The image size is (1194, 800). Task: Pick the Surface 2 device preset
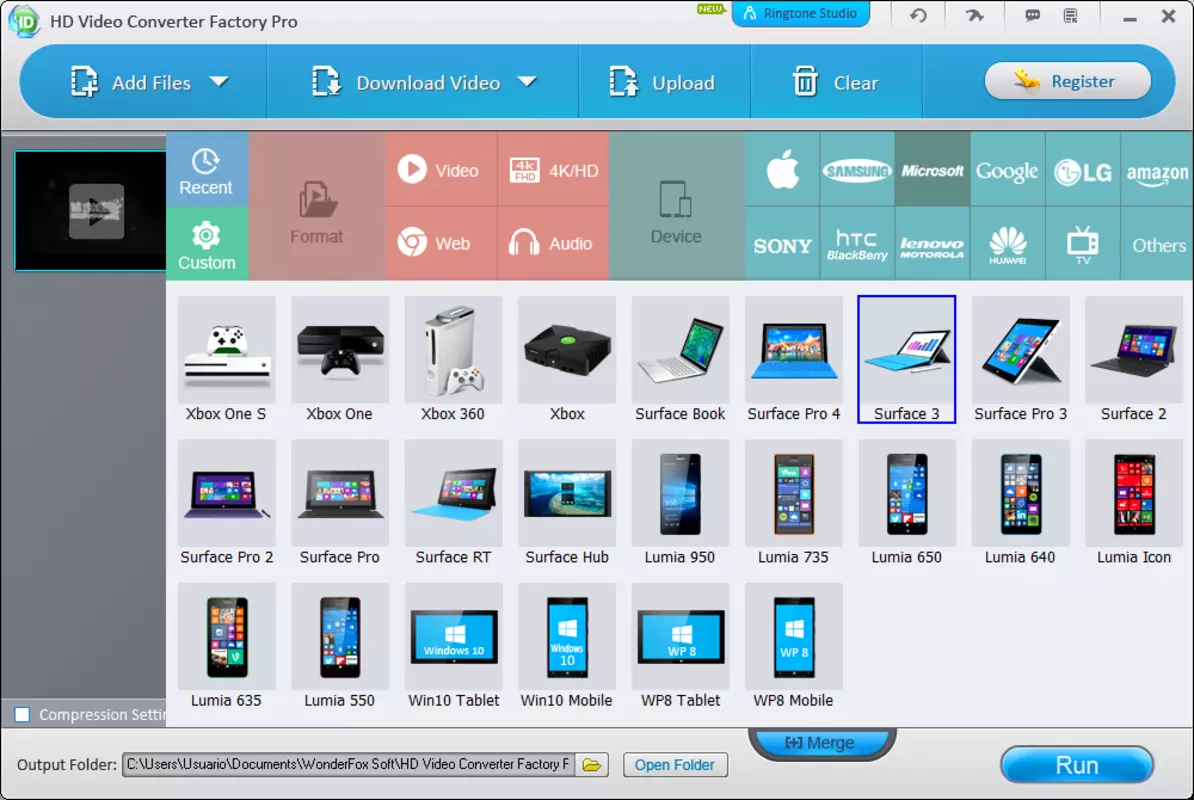tap(1134, 359)
